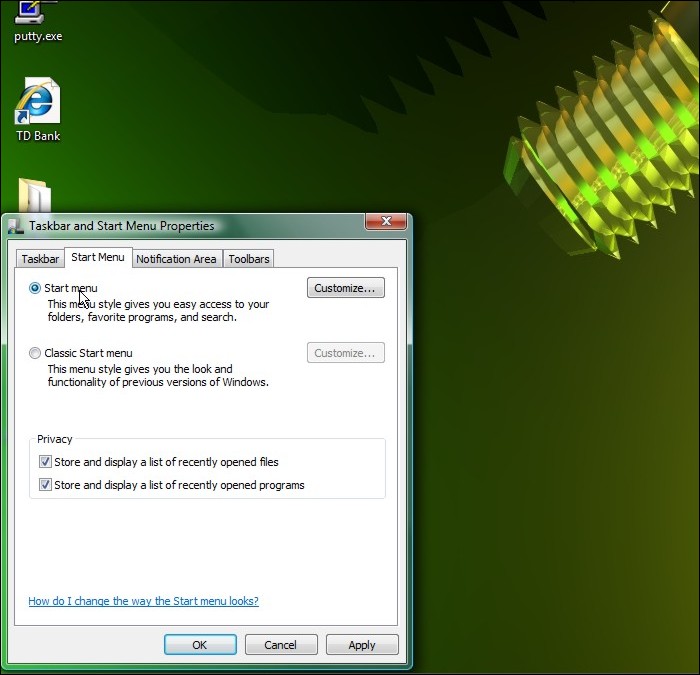Switch to the Taskbar tab
Viewport: 700px width, 675px height.
pyautogui.click(x=40, y=259)
